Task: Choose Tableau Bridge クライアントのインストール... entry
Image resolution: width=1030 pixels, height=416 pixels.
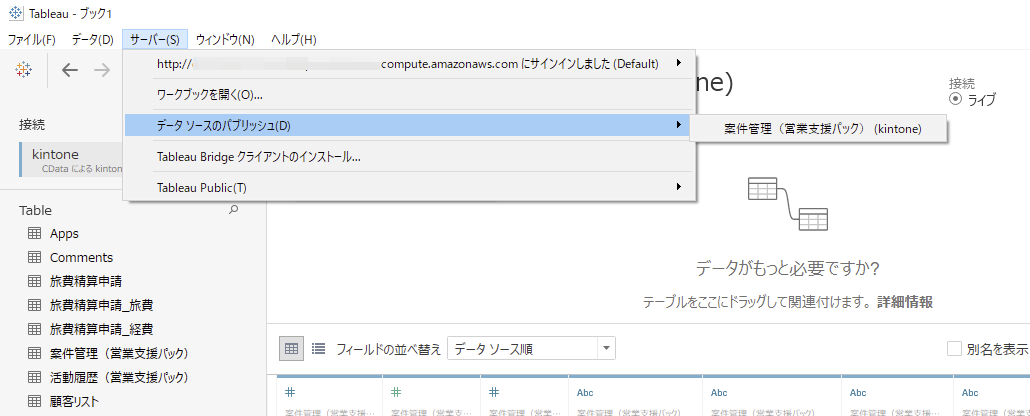Action: point(409,157)
